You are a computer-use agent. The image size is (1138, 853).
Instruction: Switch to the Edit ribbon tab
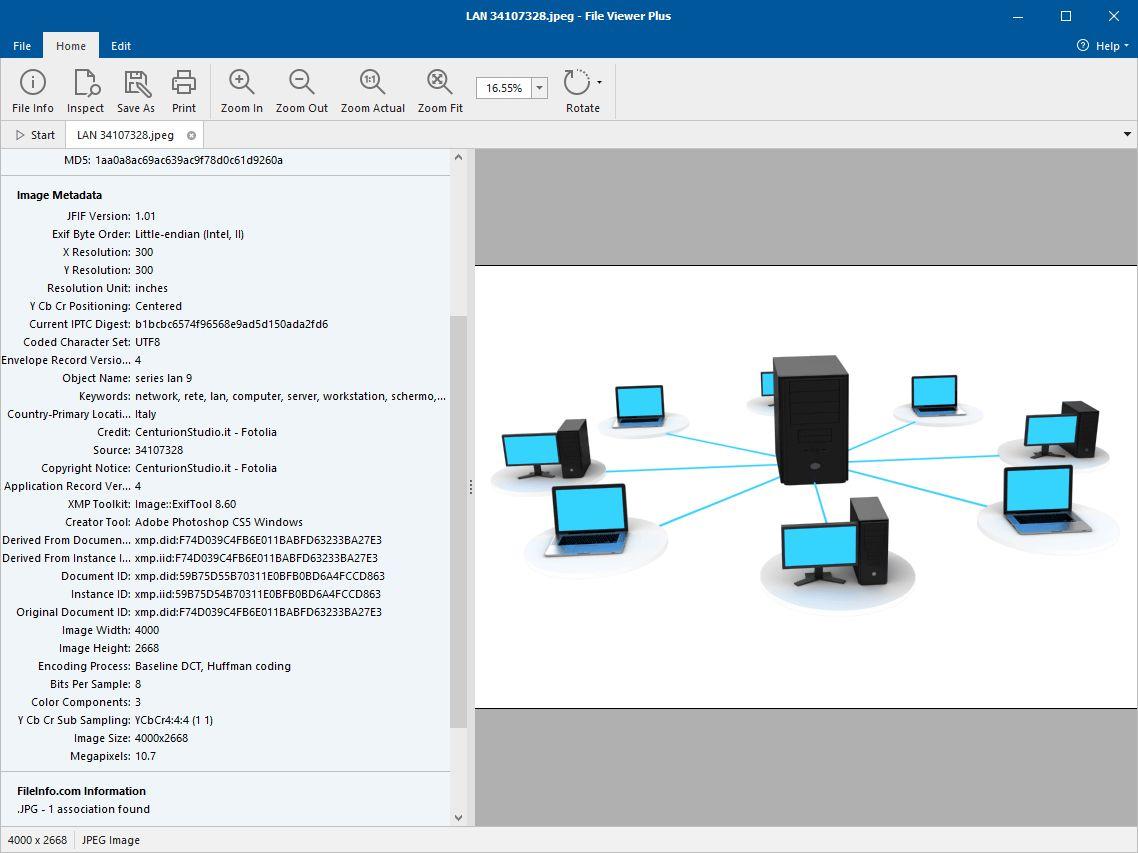tap(120, 46)
